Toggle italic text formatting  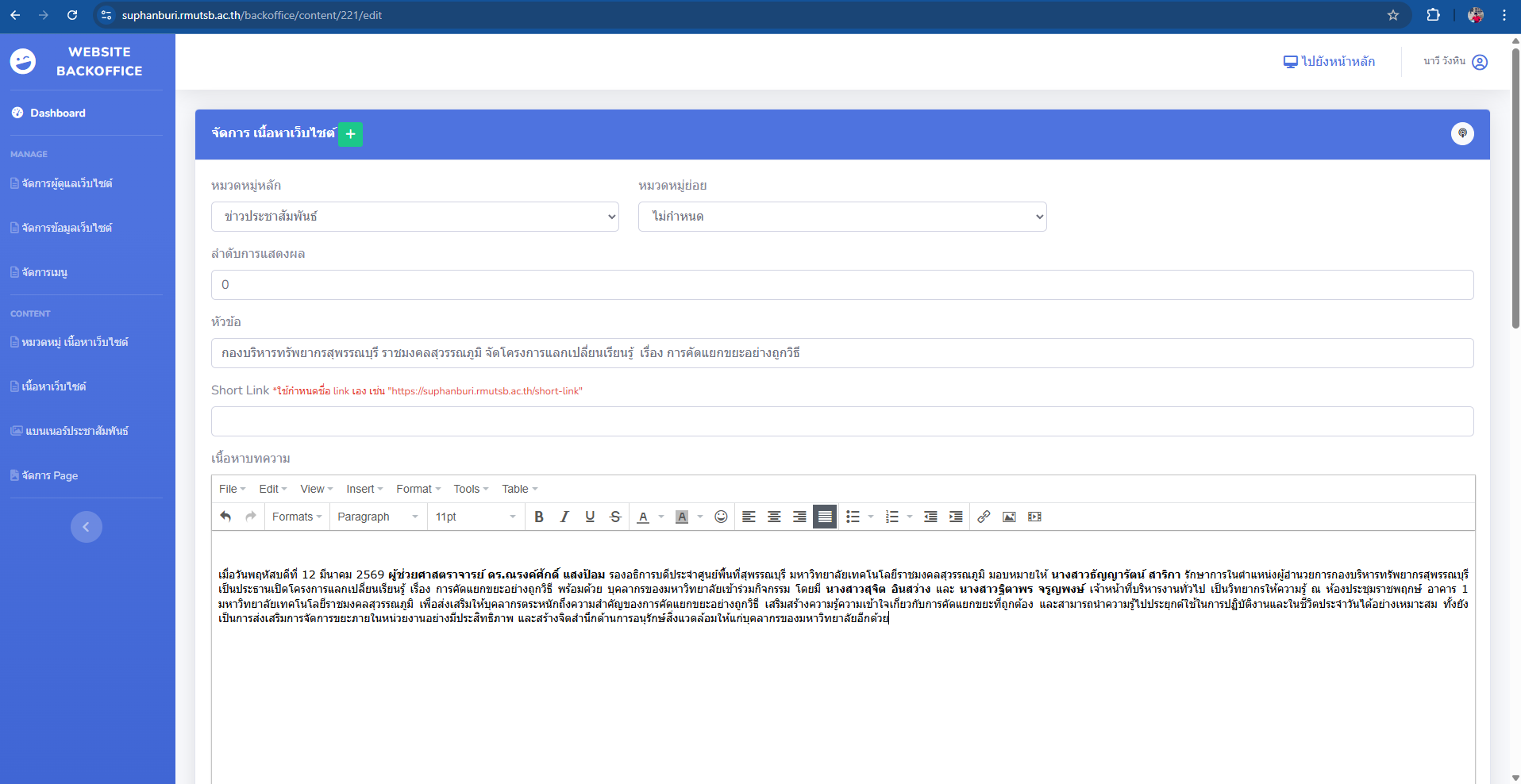point(564,517)
